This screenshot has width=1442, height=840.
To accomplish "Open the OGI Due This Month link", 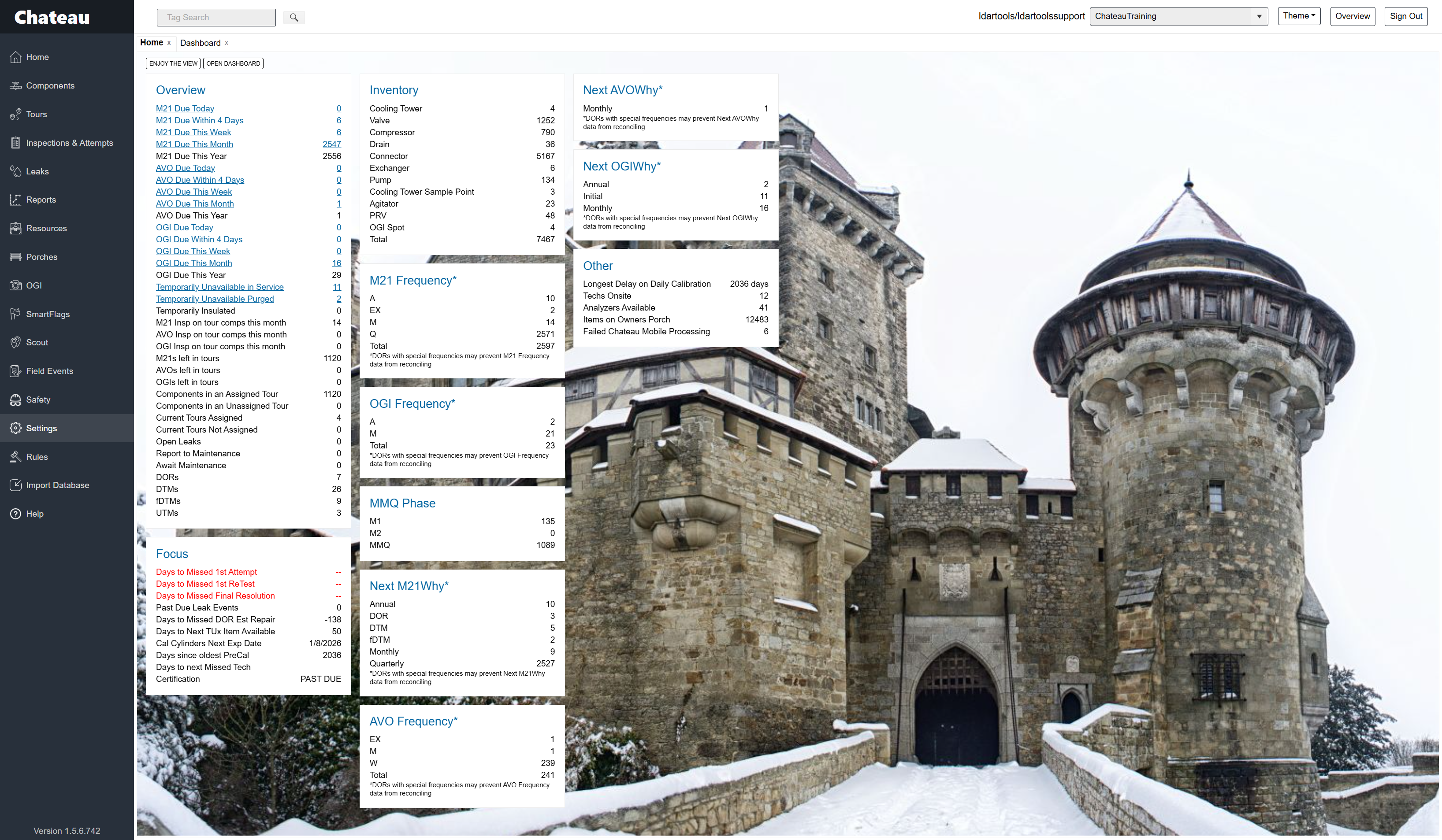I will pos(194,263).
